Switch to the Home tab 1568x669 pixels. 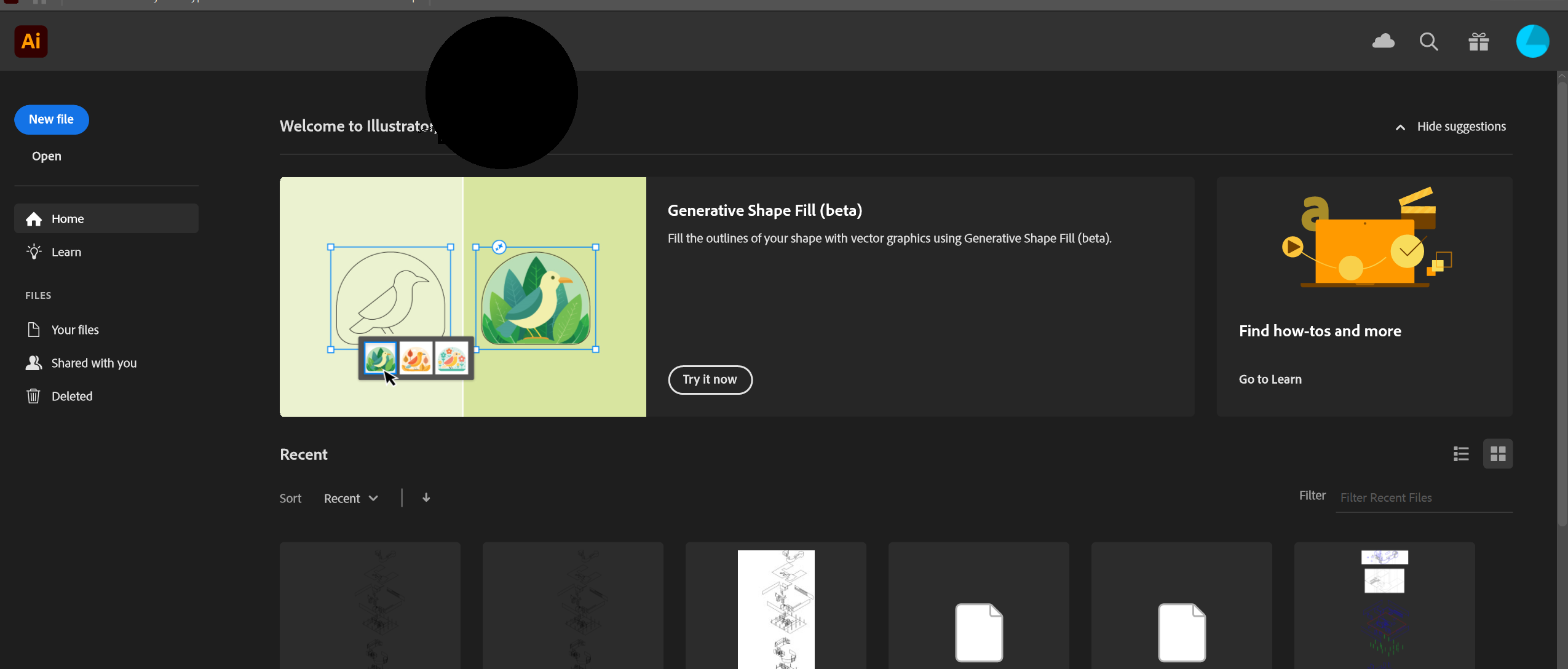click(x=68, y=218)
